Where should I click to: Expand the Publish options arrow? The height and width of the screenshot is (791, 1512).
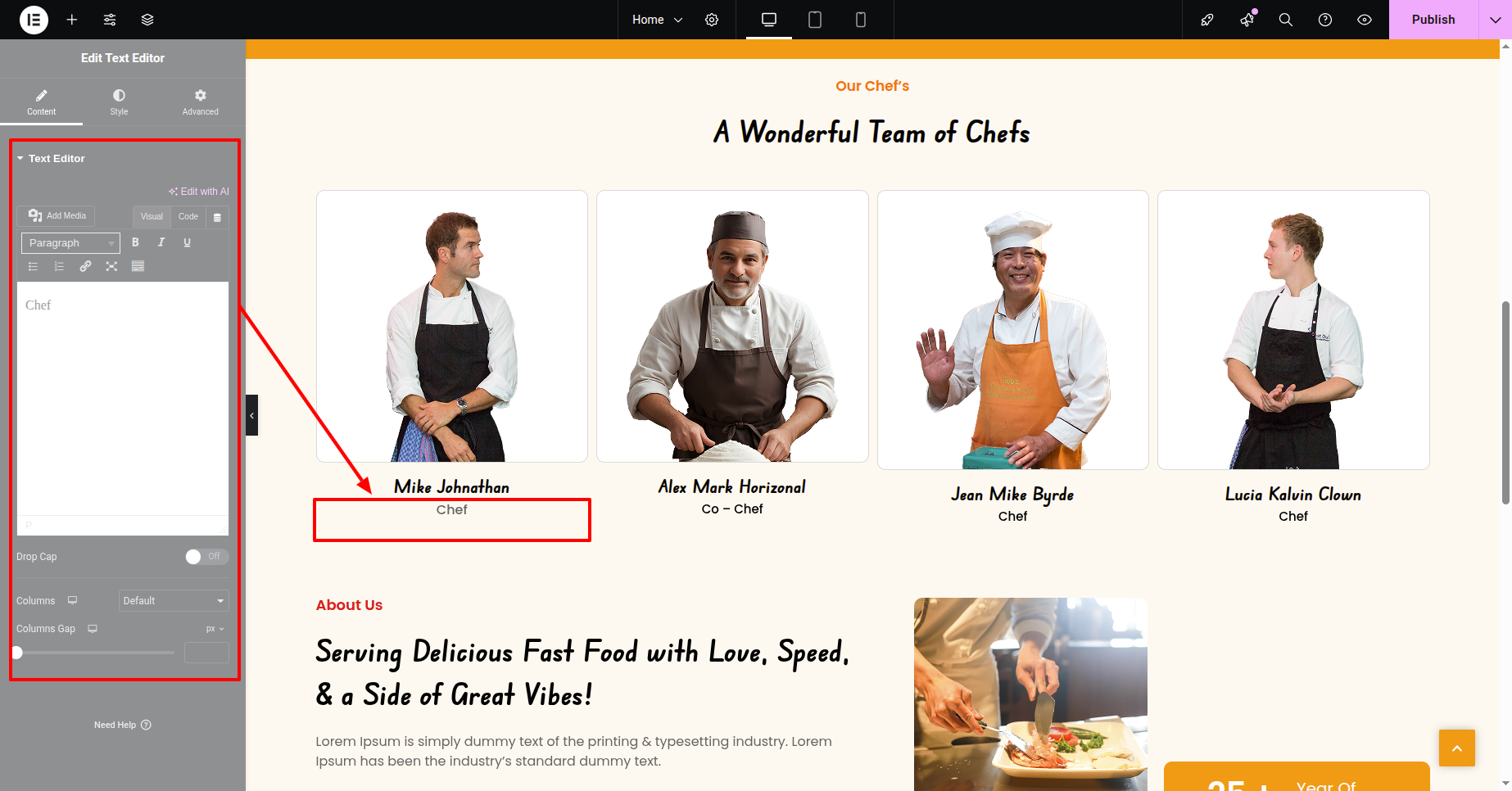click(1495, 20)
